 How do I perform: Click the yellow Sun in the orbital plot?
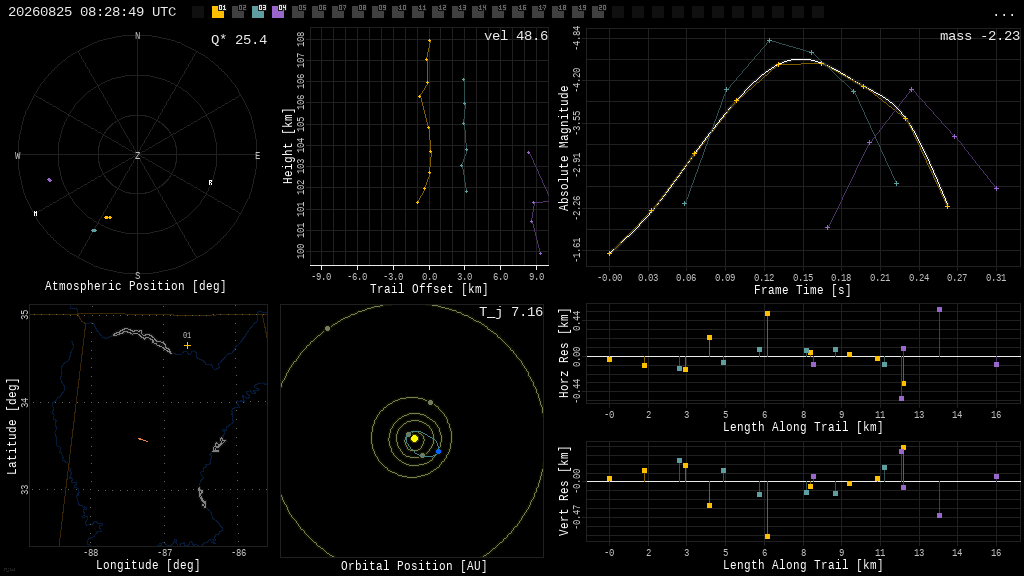(414, 438)
